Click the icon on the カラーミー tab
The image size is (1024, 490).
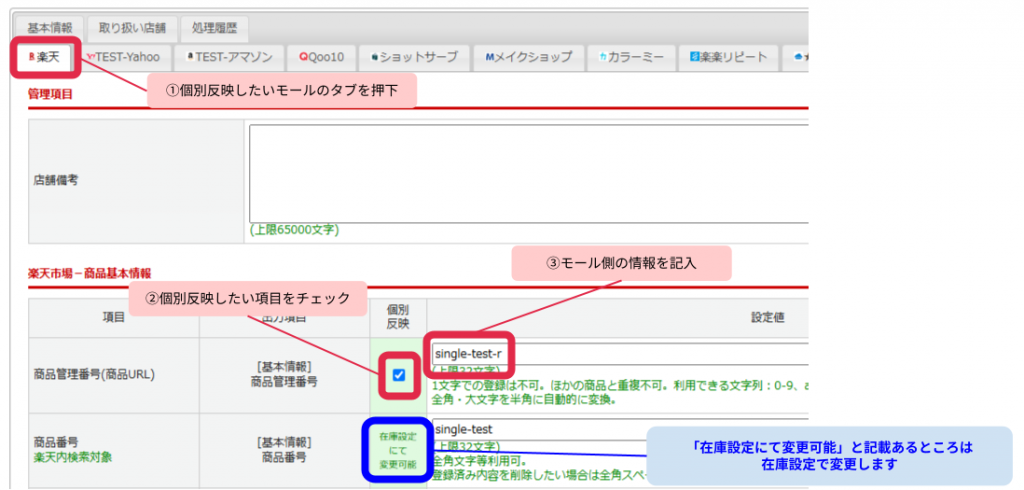coord(603,57)
